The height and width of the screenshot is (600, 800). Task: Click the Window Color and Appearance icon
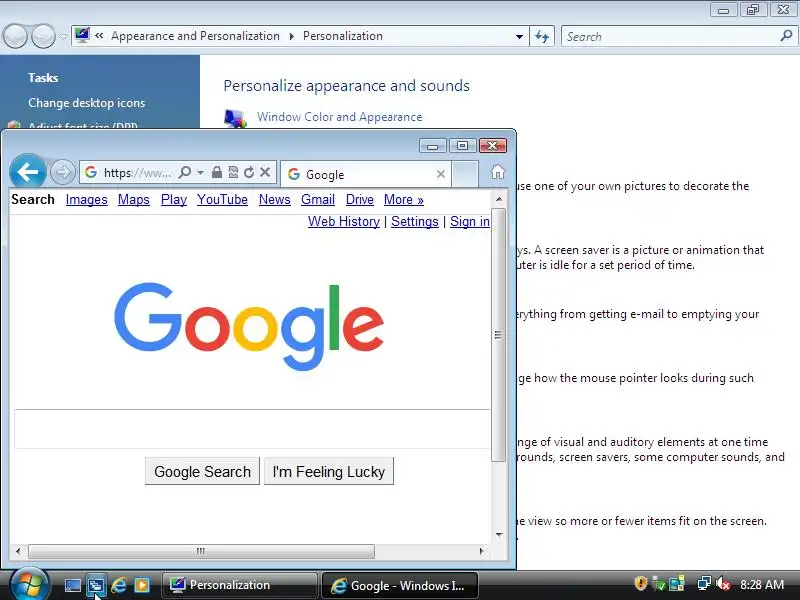(235, 118)
